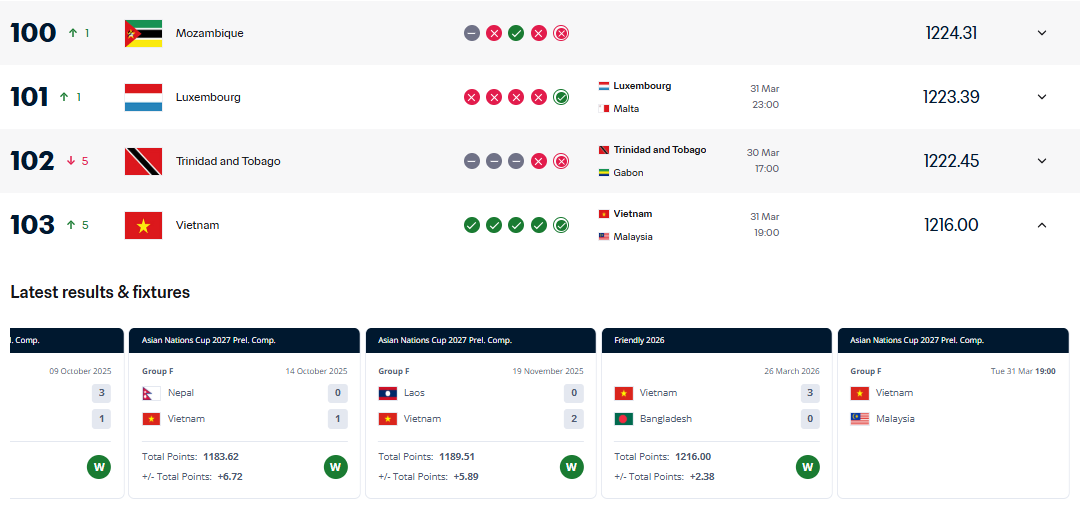This screenshot has height=507, width=1080.
Task: Click the green W badge on Nepal match card
Action: [336, 467]
